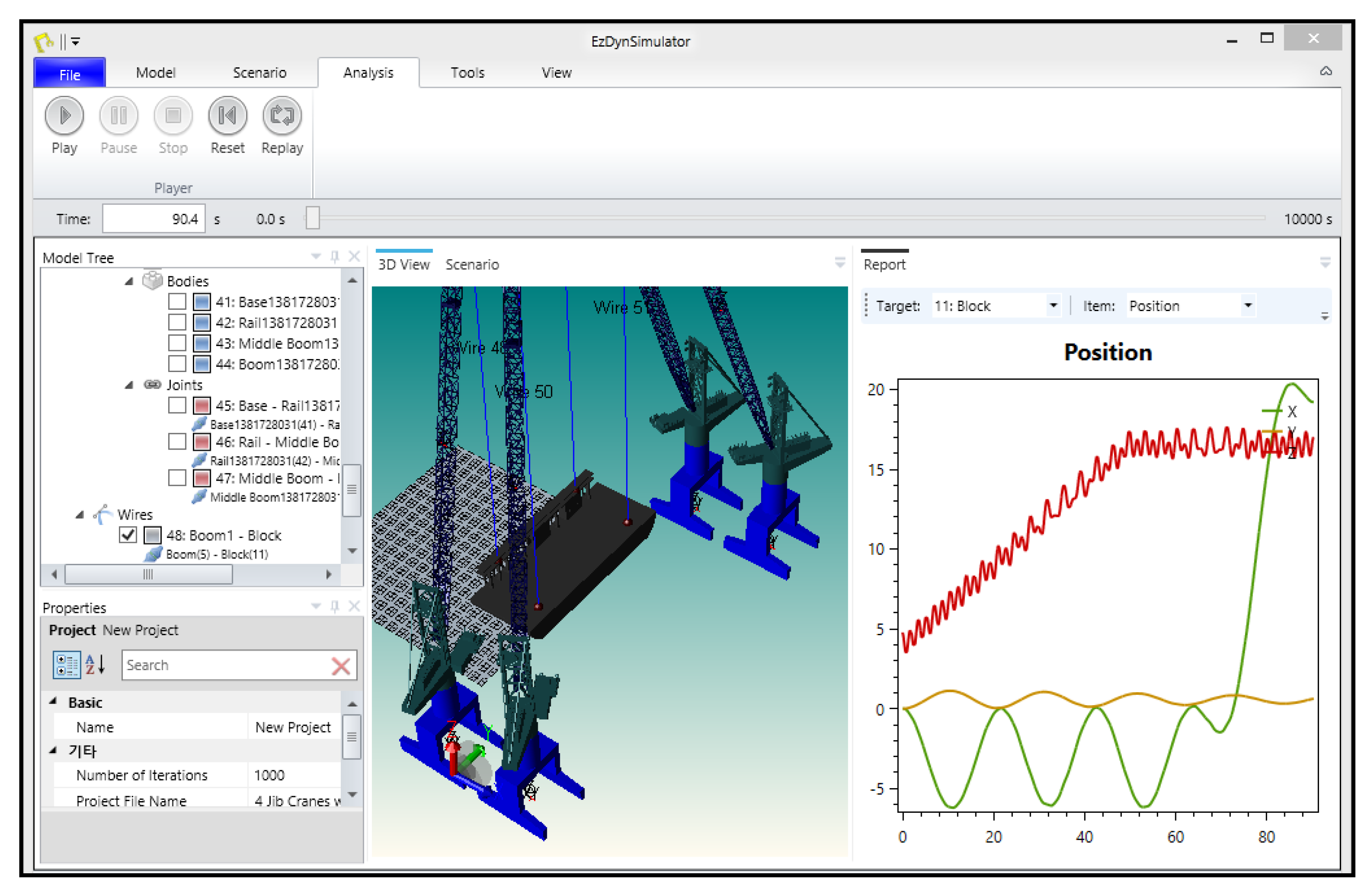Switch to the Model ribbon tab

(x=156, y=73)
